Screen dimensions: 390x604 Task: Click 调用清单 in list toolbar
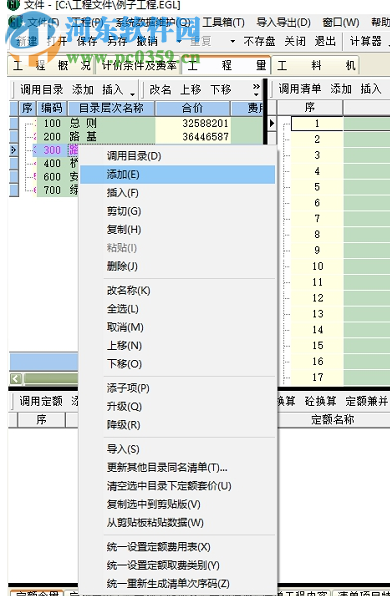point(300,89)
